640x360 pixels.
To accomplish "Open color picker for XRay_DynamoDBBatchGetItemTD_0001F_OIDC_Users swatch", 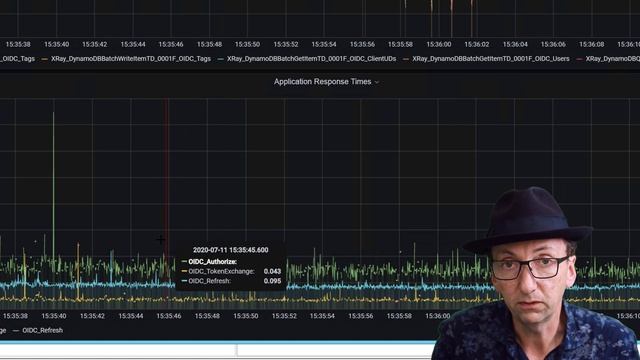I will tap(406, 59).
